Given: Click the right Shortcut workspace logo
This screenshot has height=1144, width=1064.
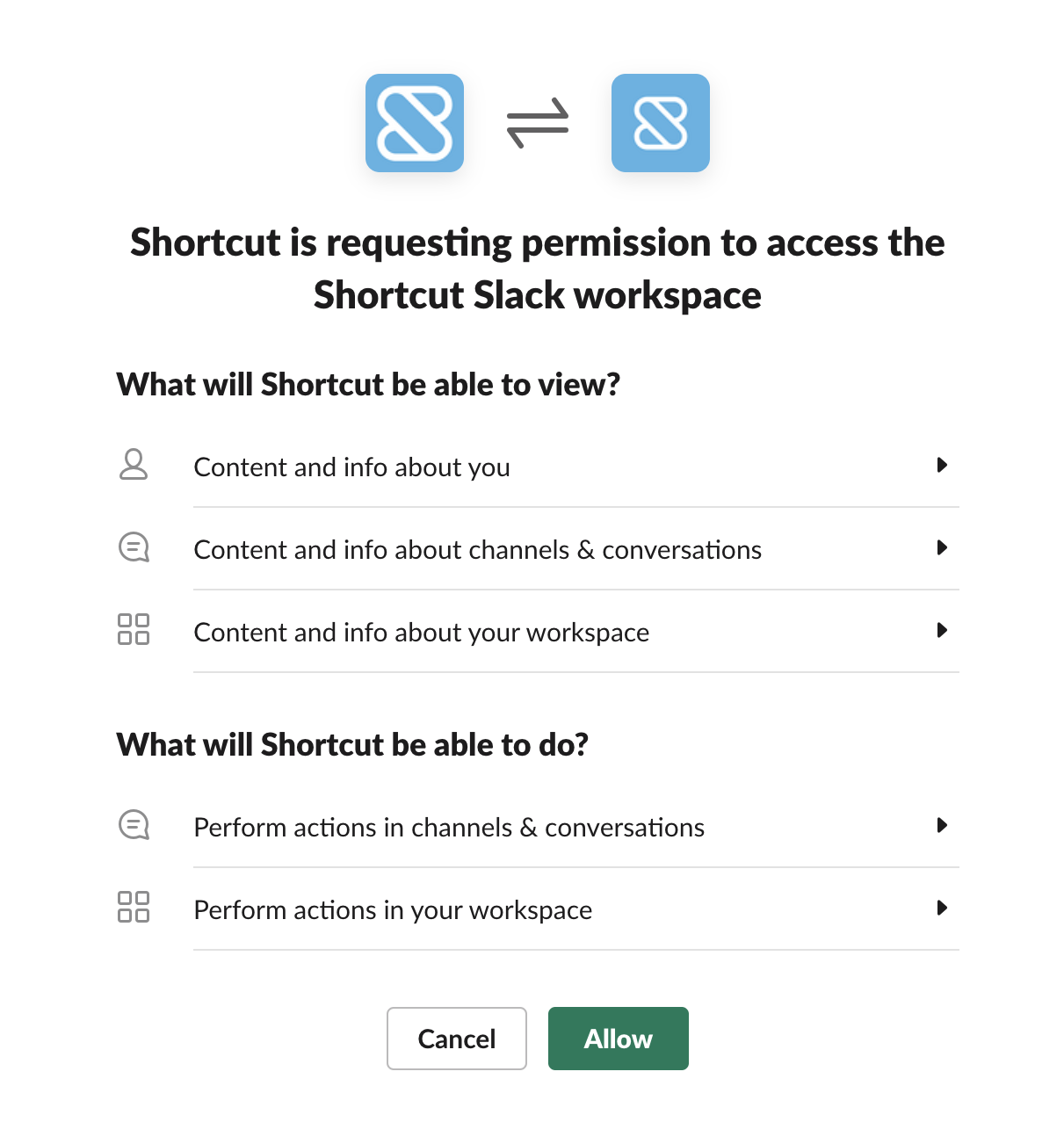Looking at the screenshot, I should (x=661, y=123).
